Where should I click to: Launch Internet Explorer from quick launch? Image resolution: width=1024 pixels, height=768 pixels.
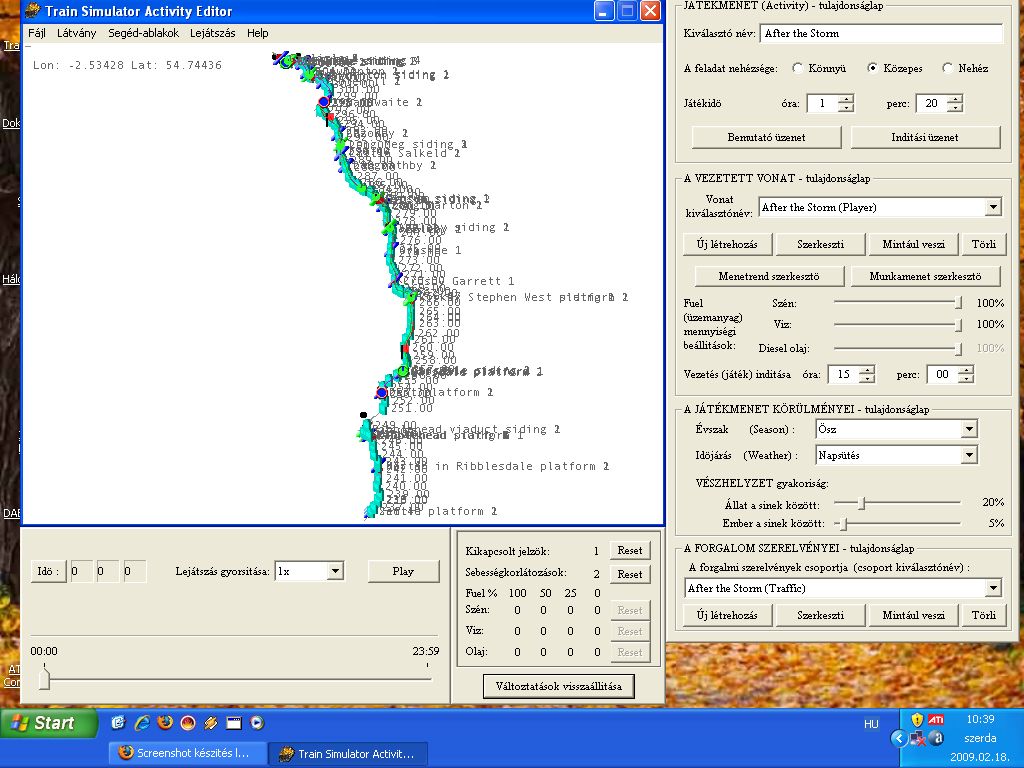tap(142, 722)
